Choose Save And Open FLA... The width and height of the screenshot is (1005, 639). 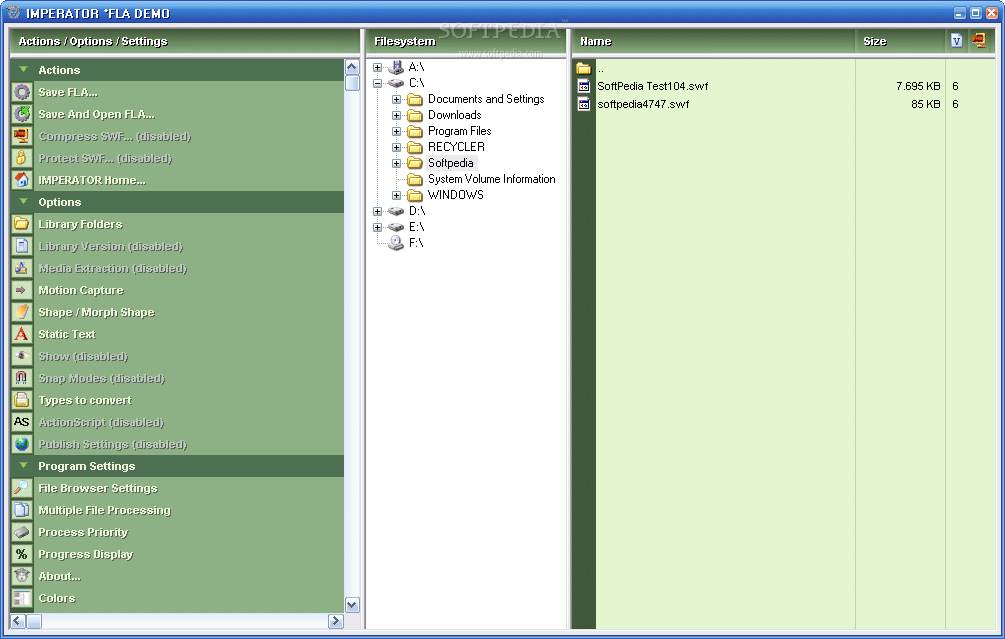(96, 114)
